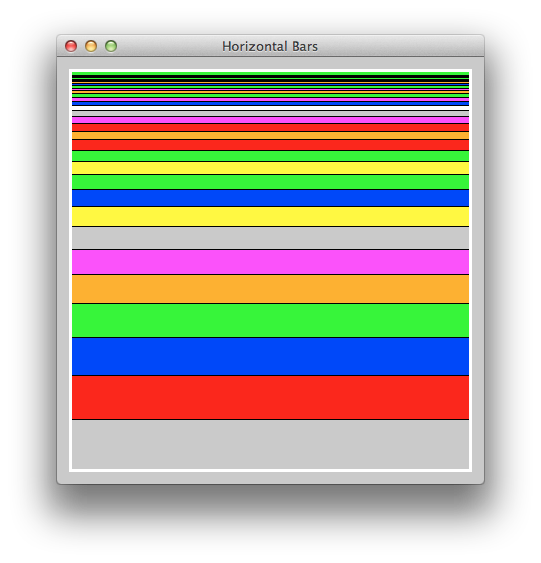Pick the tall orange bar below the magenta bar

click(x=270, y=289)
